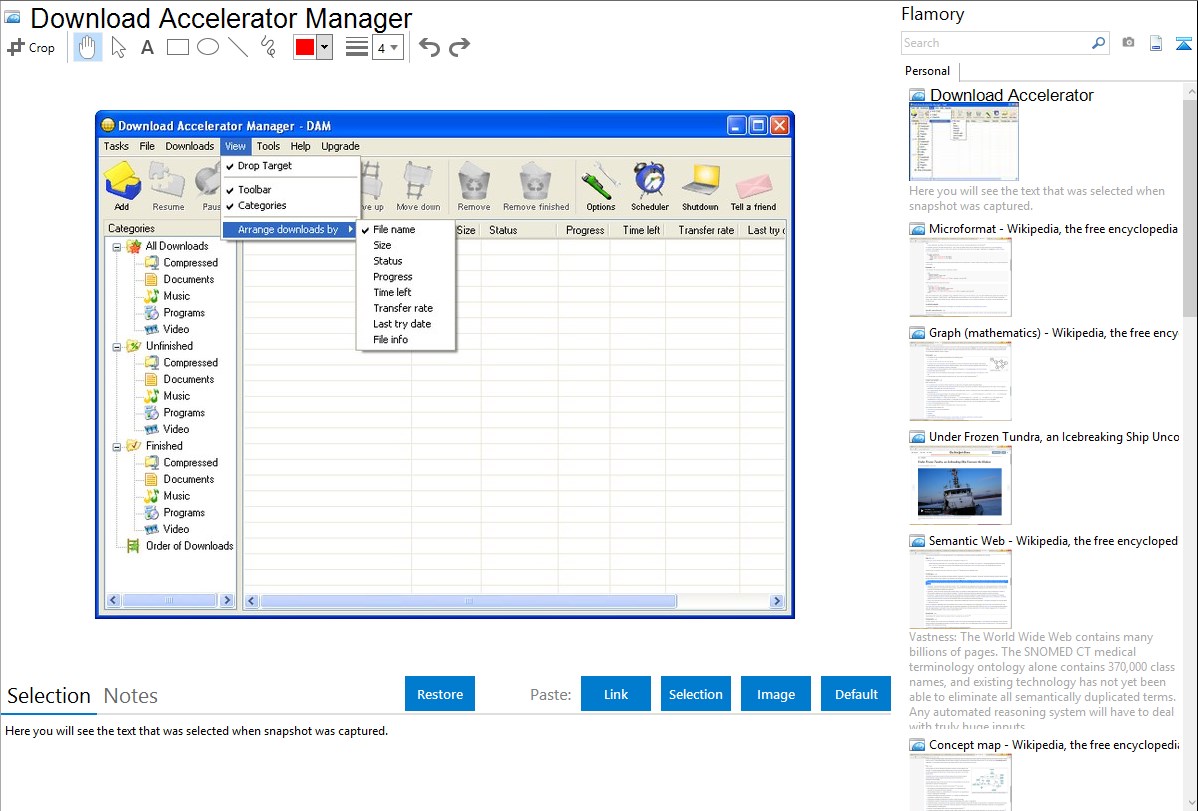
Task: Open the Personal tab
Action: 927,71
